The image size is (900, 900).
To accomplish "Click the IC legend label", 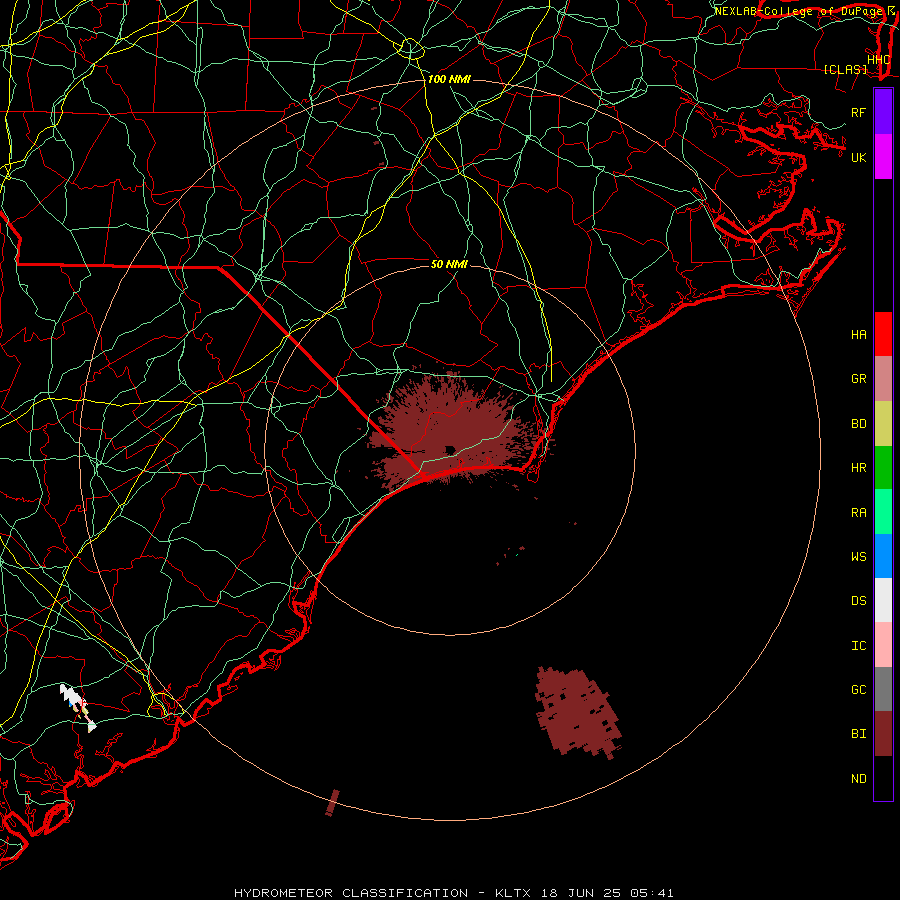I will tap(858, 646).
